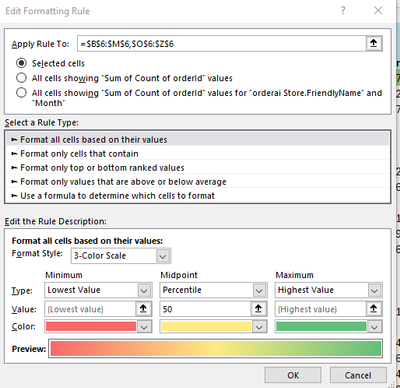Click the Midpoint value range selector arrow

click(258, 309)
